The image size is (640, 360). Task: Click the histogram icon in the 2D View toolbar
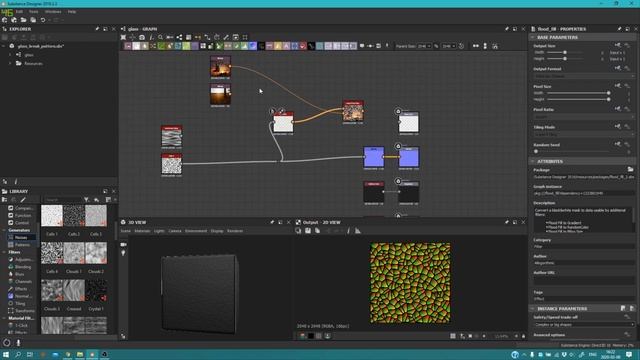[358, 231]
